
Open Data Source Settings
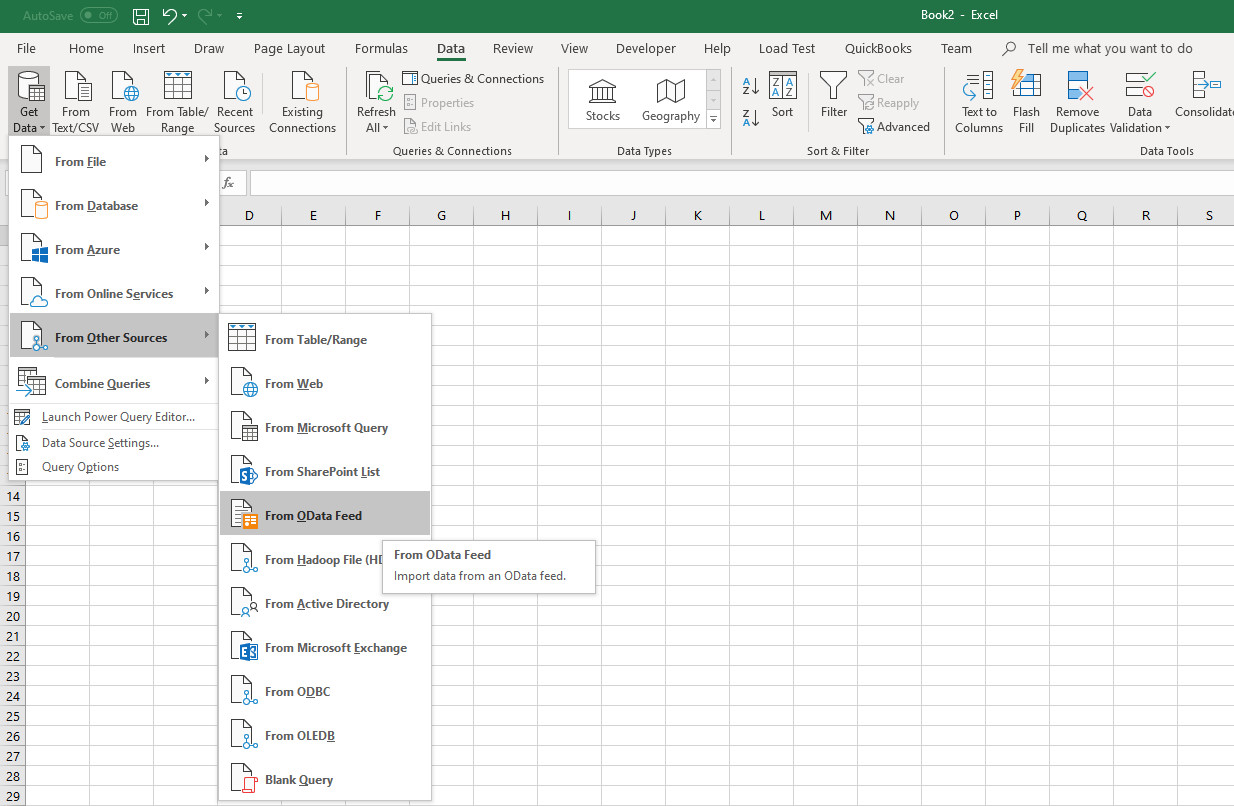coord(114,442)
